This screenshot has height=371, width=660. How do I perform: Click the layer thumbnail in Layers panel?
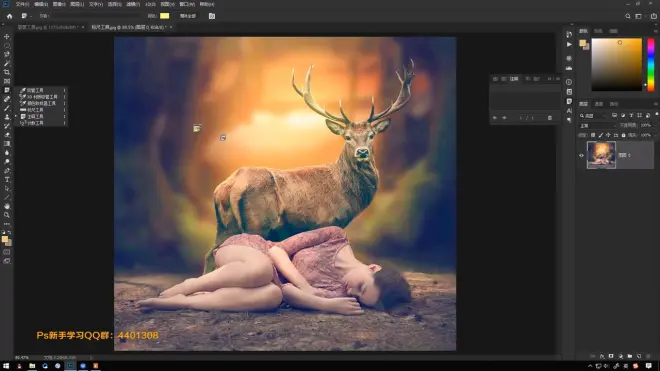click(x=601, y=155)
